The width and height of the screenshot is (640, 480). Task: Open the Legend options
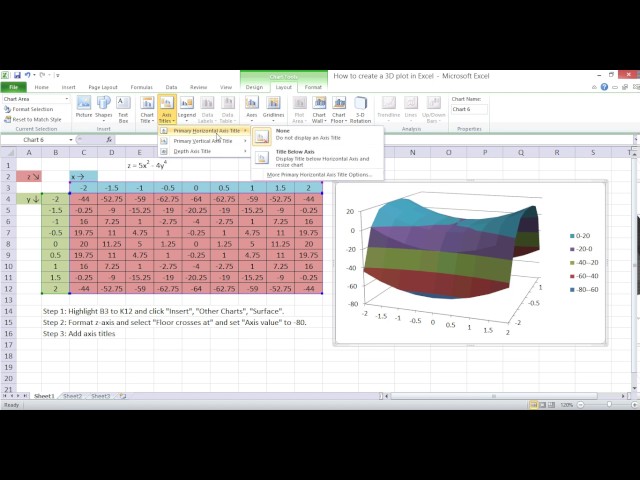(187, 109)
